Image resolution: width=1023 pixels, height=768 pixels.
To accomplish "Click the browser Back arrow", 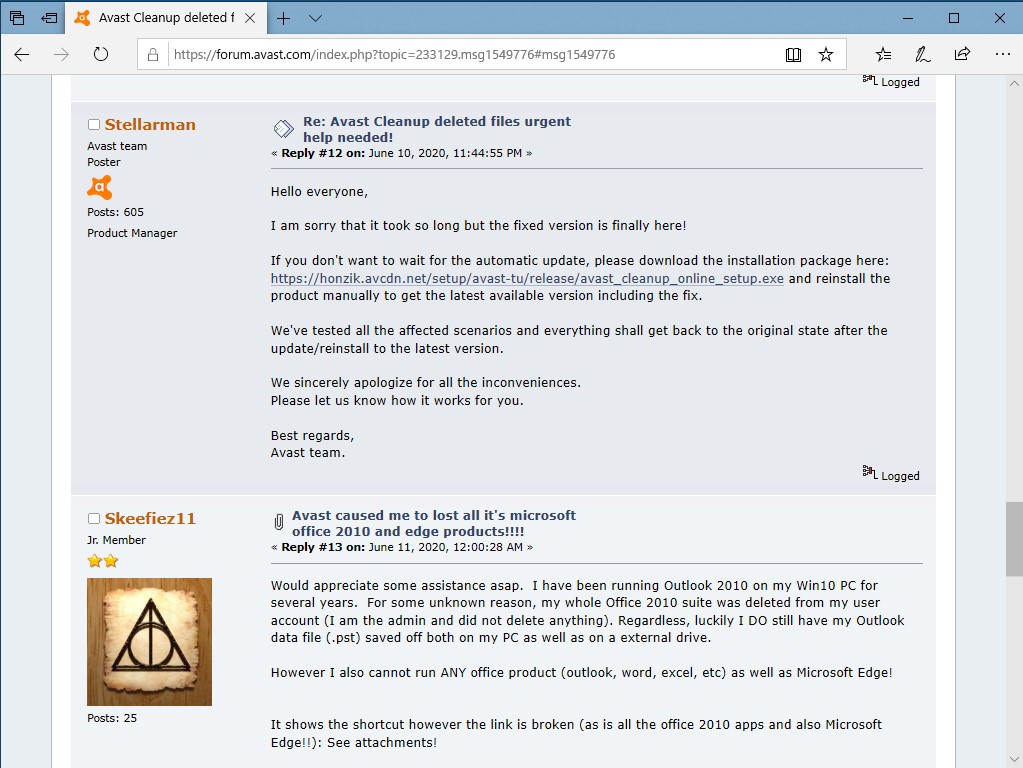I will (x=22, y=54).
